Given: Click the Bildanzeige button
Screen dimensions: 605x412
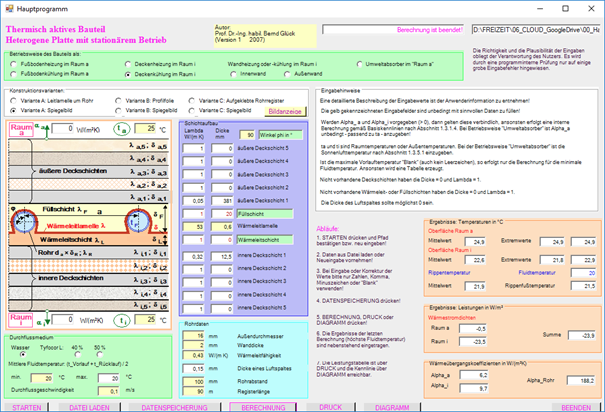Looking at the screenshot, I should (285, 111).
